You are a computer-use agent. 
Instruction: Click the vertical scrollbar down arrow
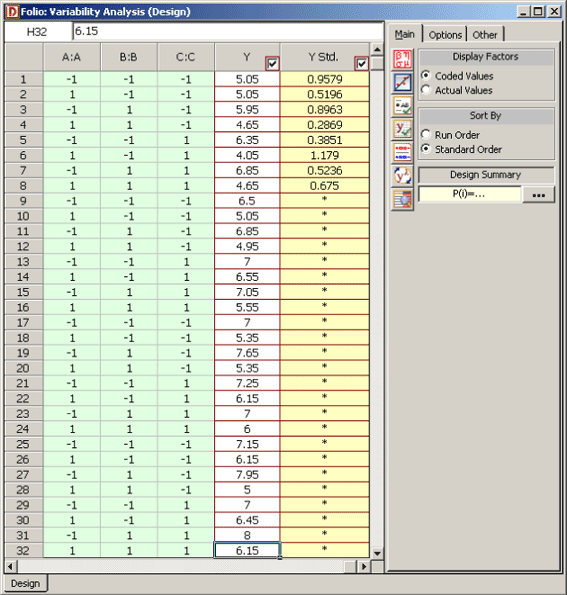[377, 553]
